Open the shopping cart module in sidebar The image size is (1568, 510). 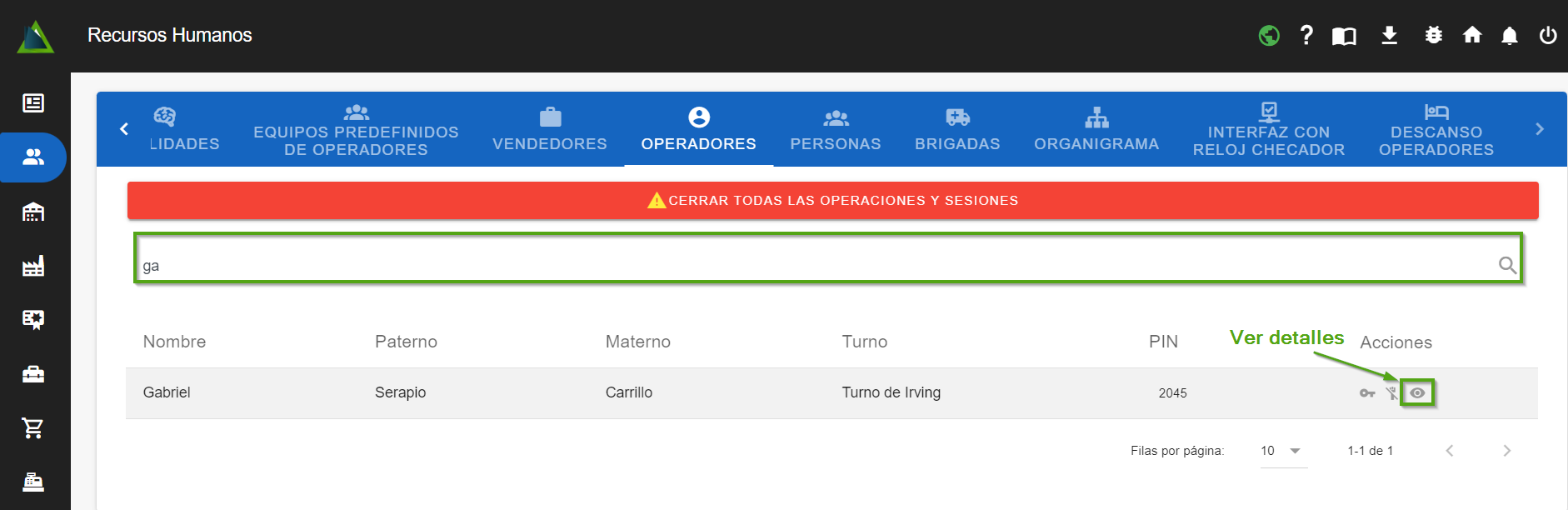33,428
